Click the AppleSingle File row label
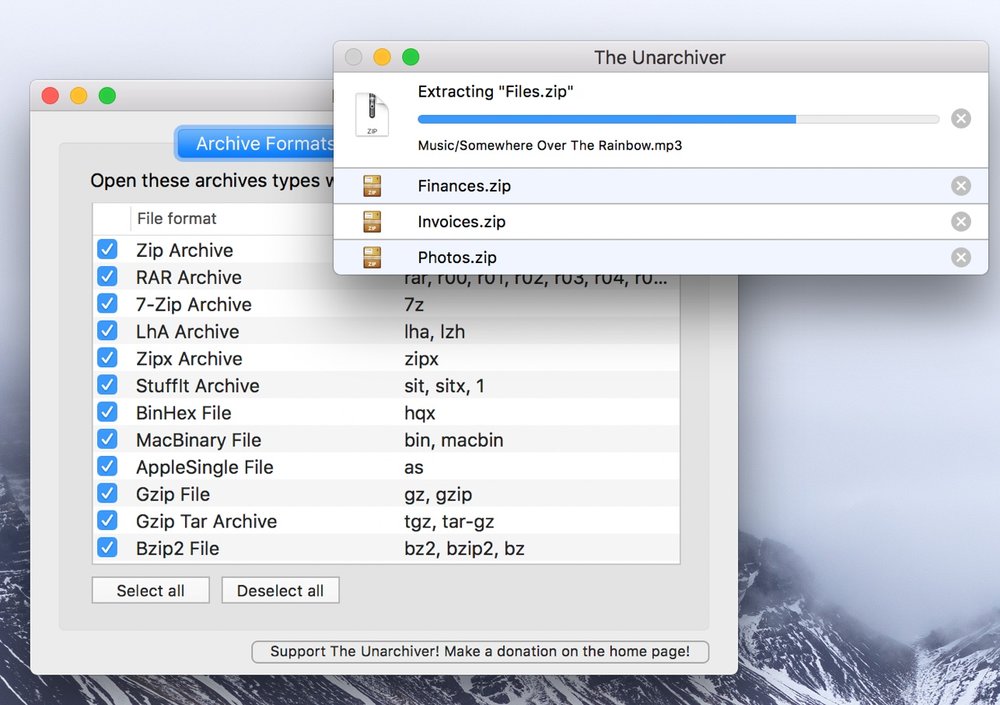The image size is (1000, 705). coord(205,467)
